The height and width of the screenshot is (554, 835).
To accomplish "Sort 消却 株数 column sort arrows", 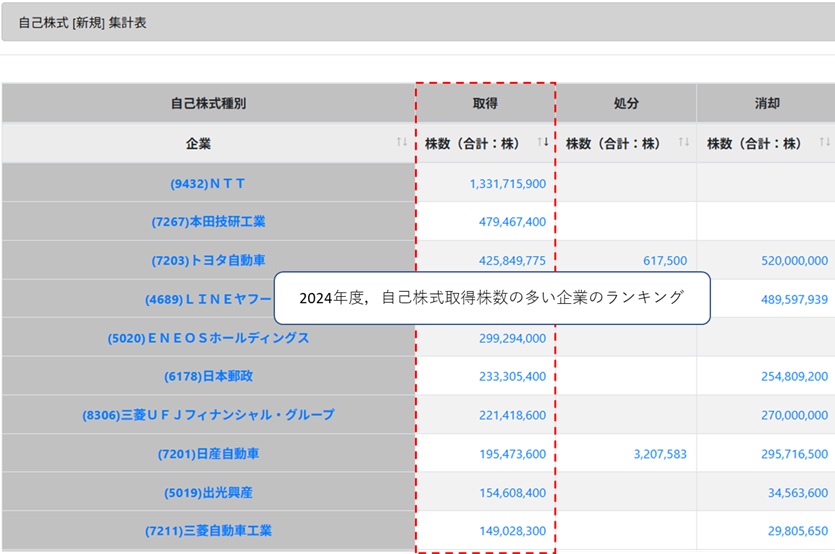I will click(825, 142).
